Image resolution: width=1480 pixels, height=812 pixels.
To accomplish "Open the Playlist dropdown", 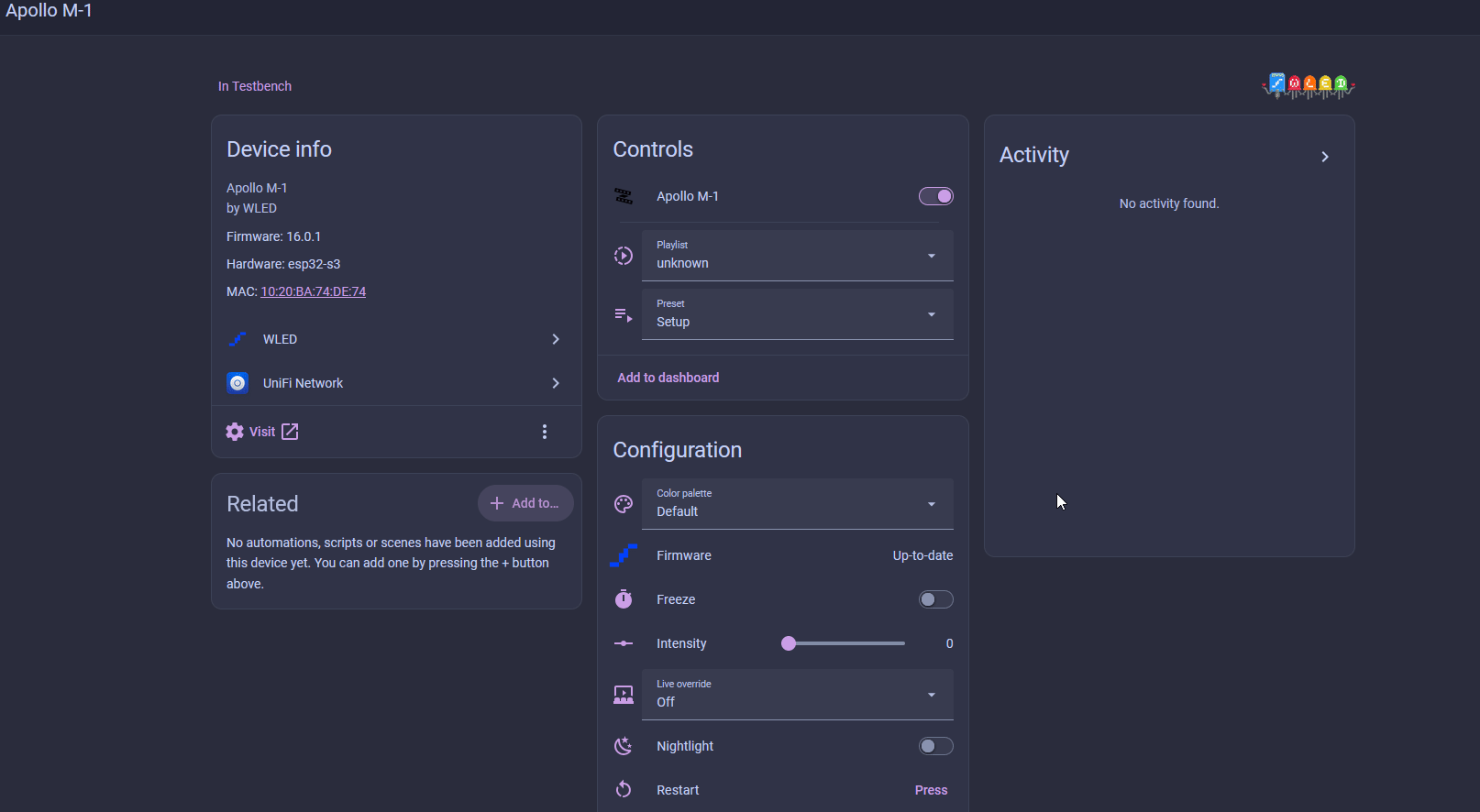I will pyautogui.click(x=798, y=256).
